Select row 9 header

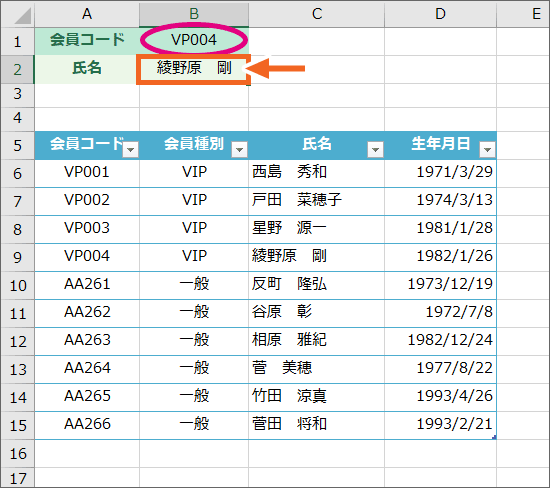point(18,258)
